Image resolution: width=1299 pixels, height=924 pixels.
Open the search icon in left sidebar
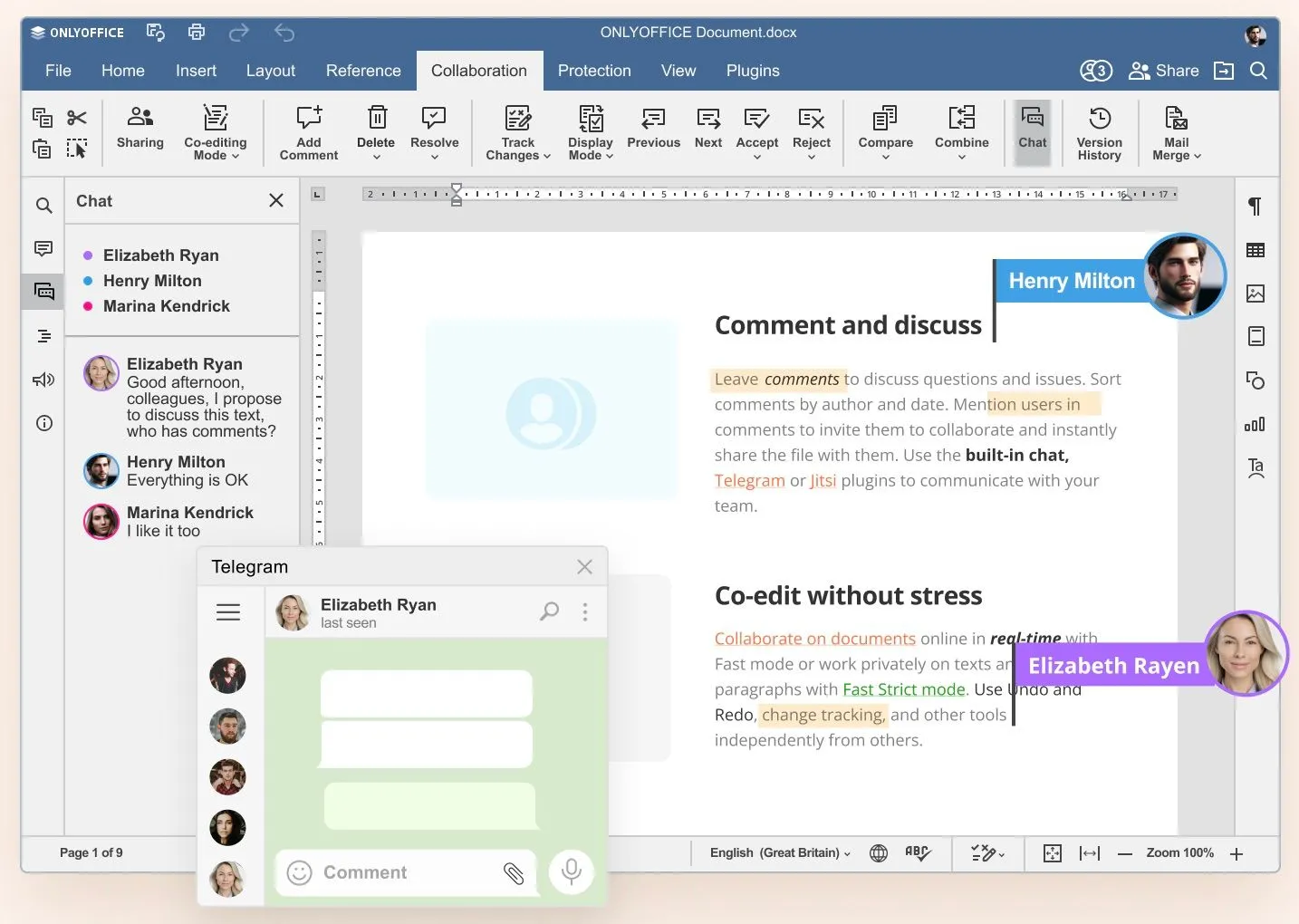tap(43, 206)
